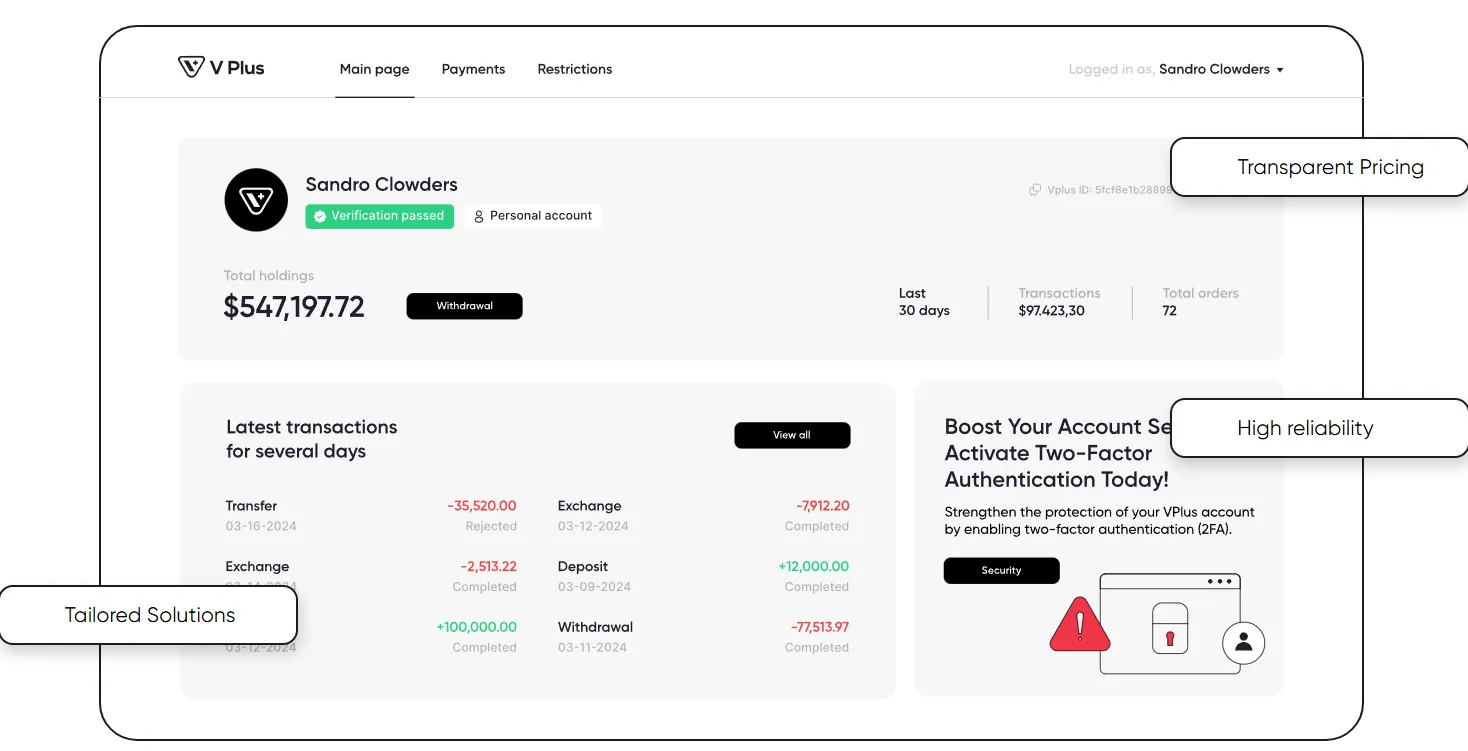Viewport: 1468px width, 751px height.
Task: Click the person icon in Personal account badge
Action: click(479, 216)
